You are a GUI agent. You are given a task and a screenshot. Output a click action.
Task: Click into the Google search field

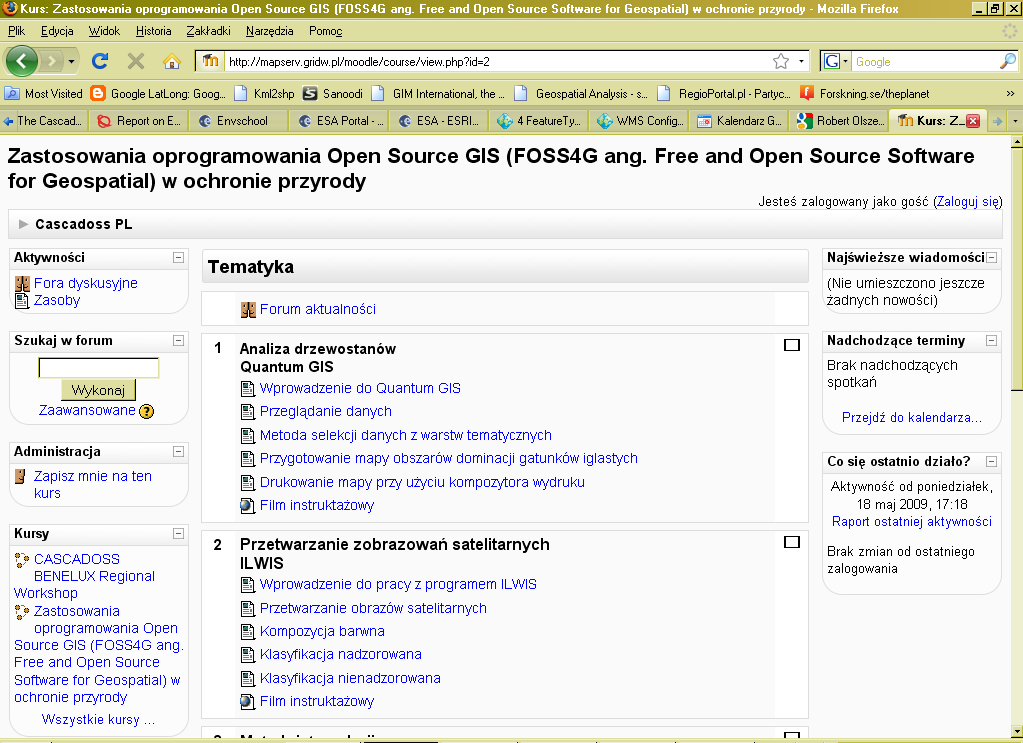pos(925,61)
